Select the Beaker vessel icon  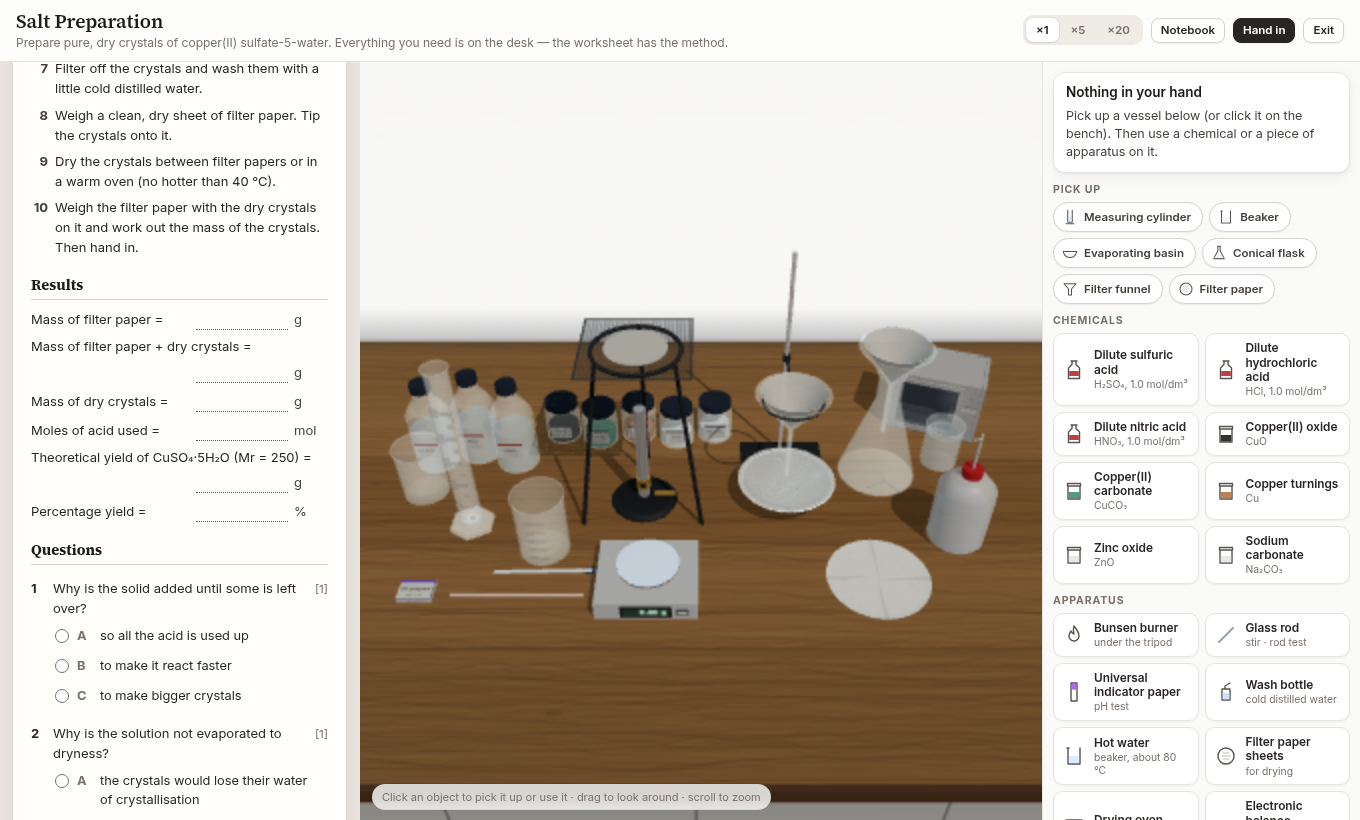pyautogui.click(x=1226, y=217)
